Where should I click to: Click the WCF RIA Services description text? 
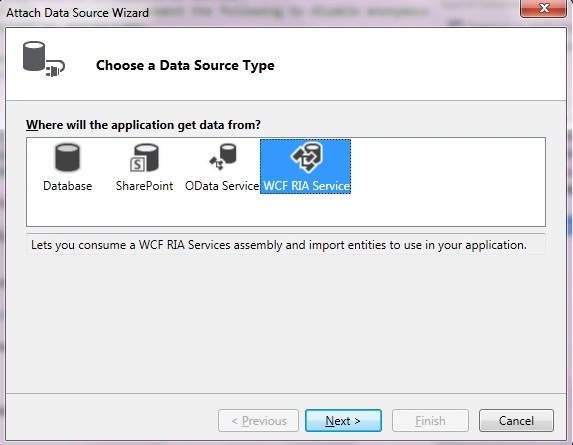coord(278,245)
